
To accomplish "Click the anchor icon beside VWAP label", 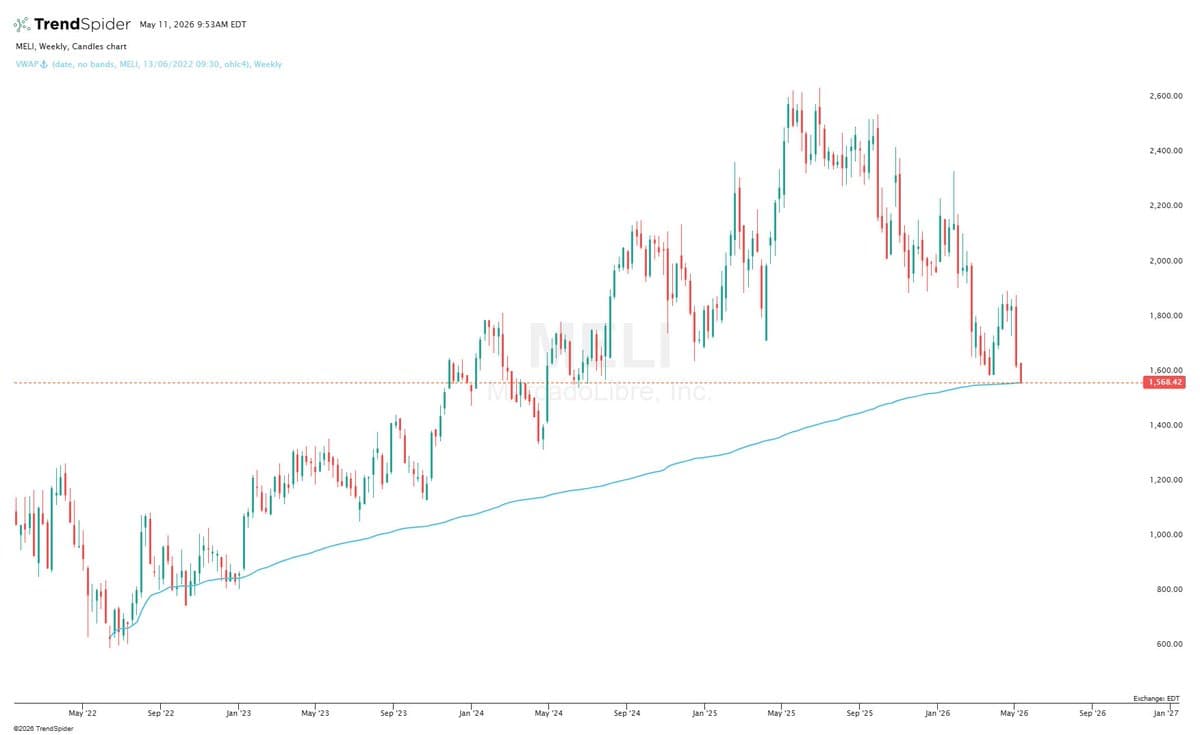I will (x=44, y=64).
